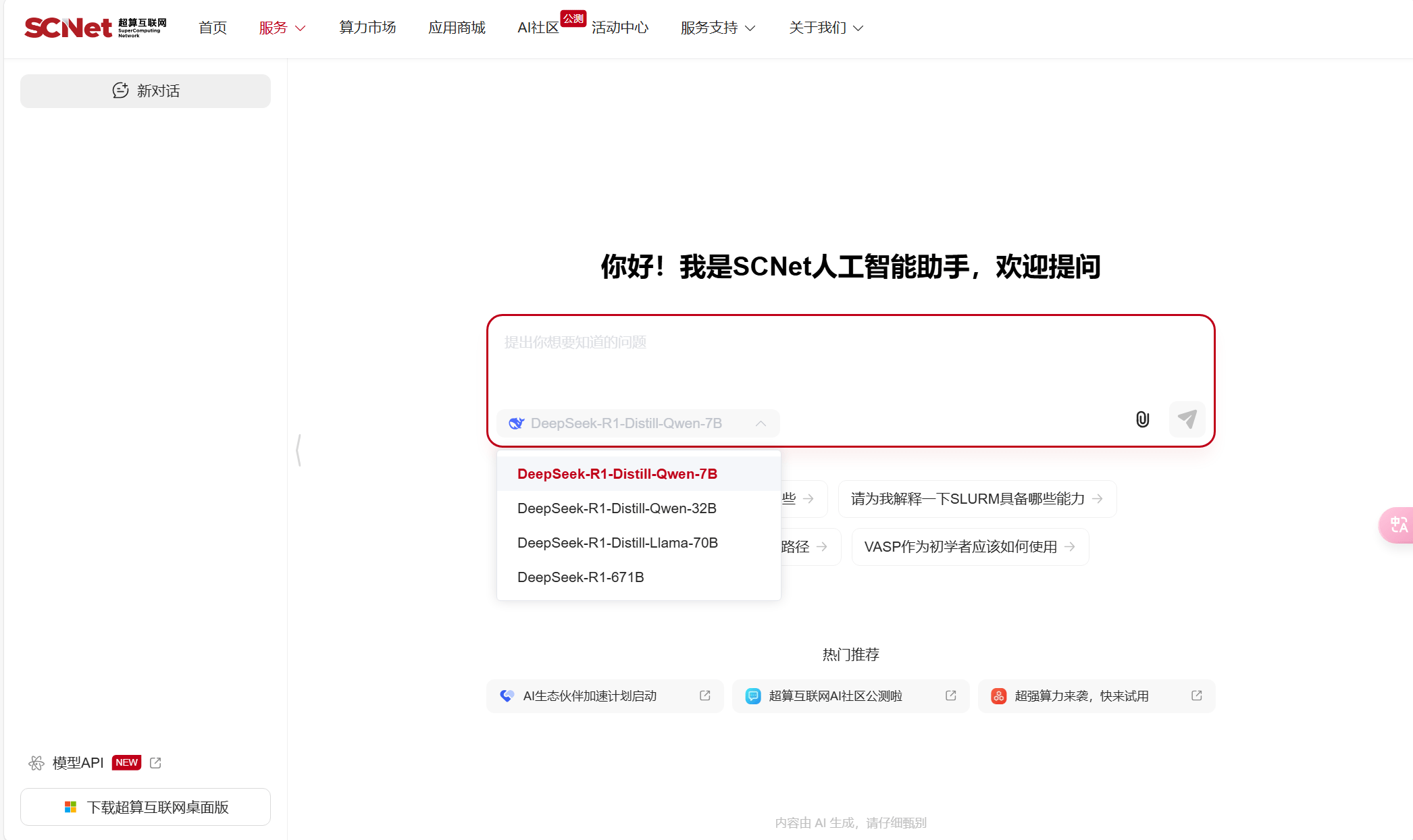The height and width of the screenshot is (840, 1413).
Task: Open the external link on 超强算力来袭 card
Action: tap(1196, 695)
